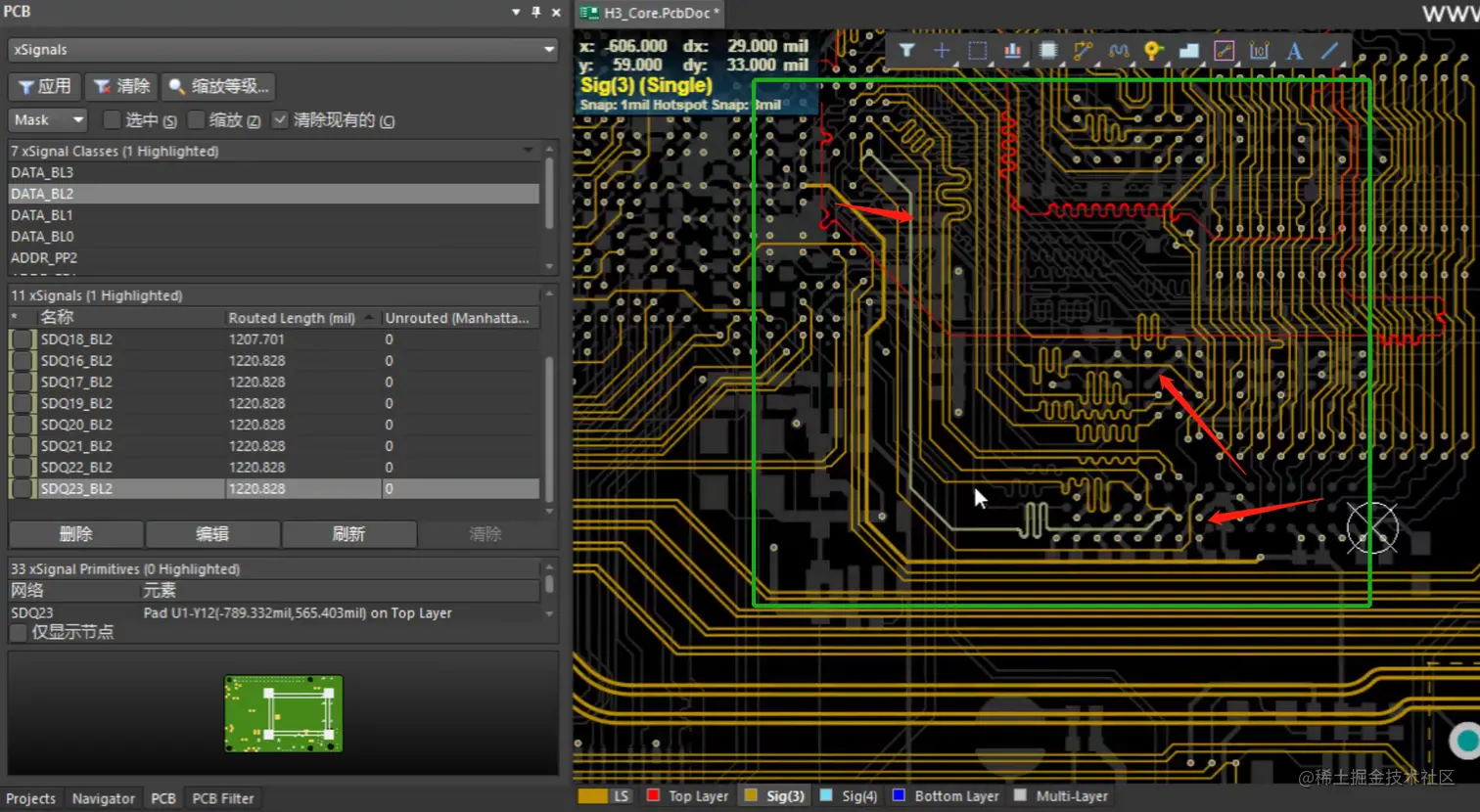Switch to the PCB Filter tab
The image size is (1480, 812).
(222, 798)
